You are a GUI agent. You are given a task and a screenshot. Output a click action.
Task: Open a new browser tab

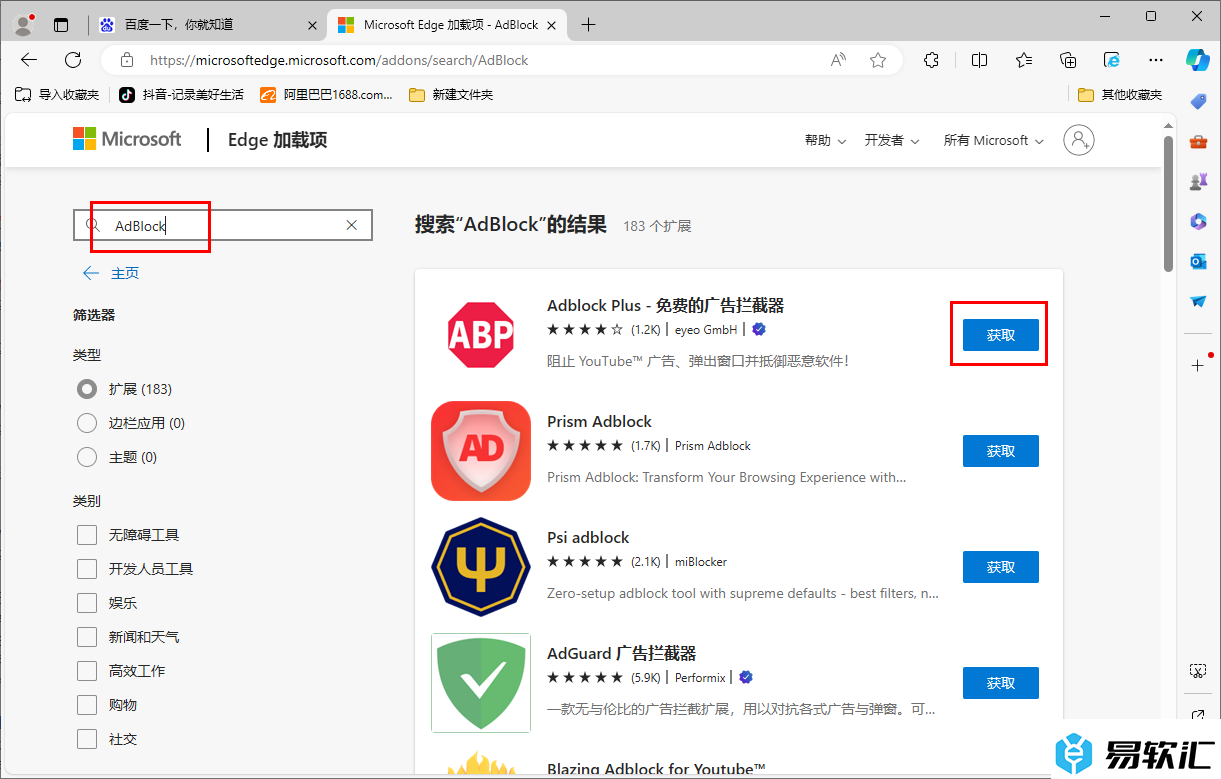pos(588,25)
